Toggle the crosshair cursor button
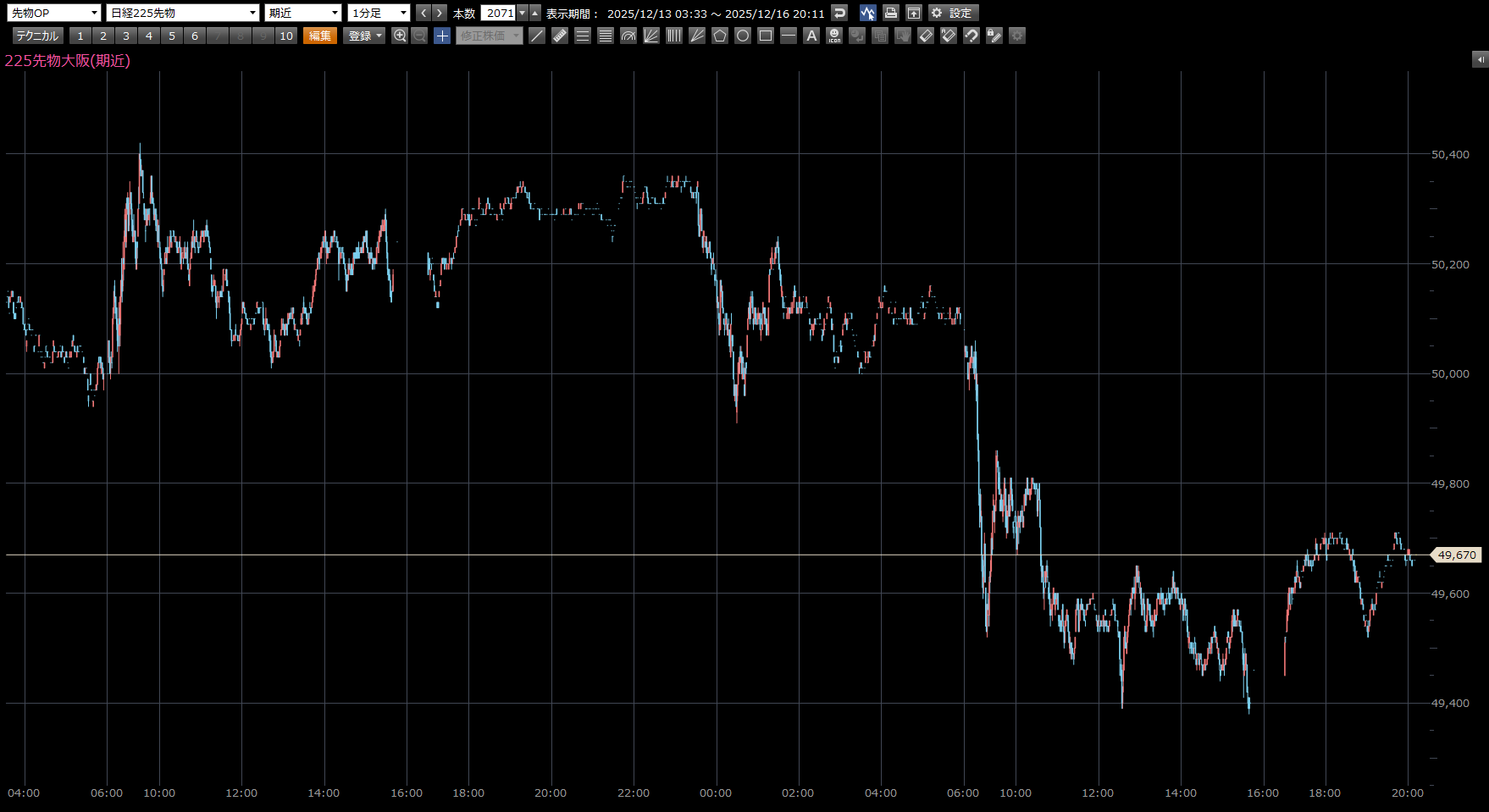This screenshot has height=812, width=1489. [x=442, y=36]
